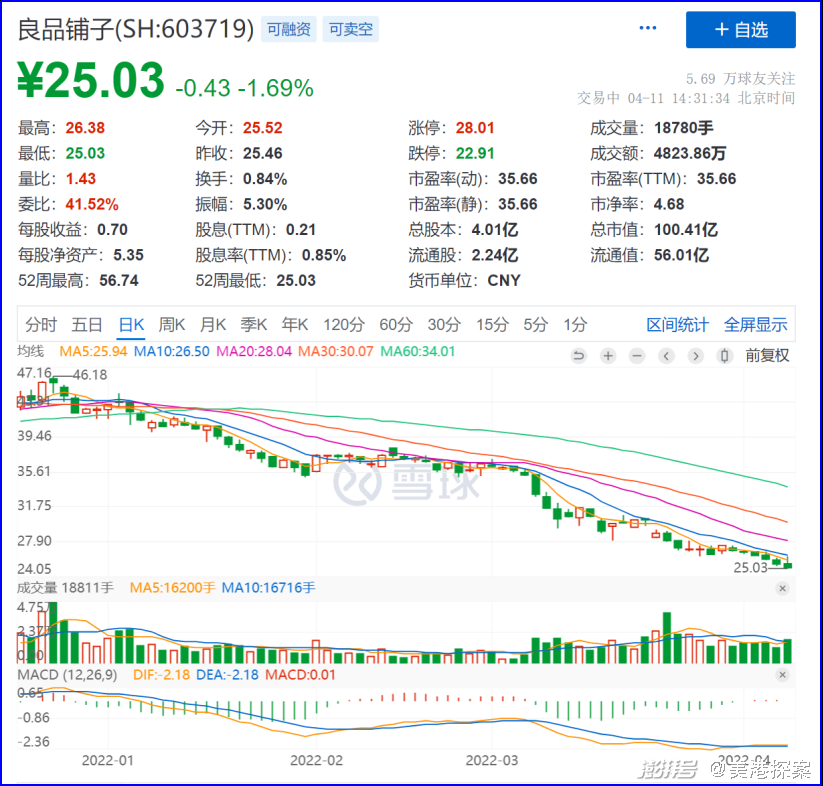The image size is (823, 786).
Task: Click 全屏显示 to show chart fullscreen
Action: 755,325
